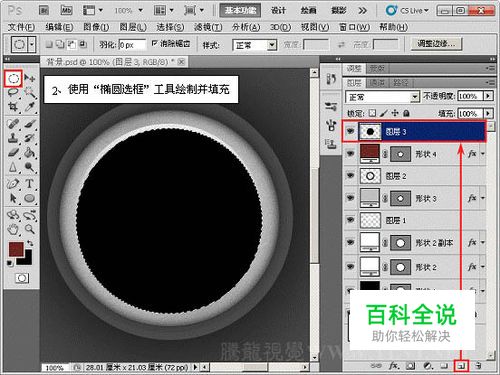Screen dimensions: 500x375
Task: Hide layer 图层 2
Action: point(350,175)
